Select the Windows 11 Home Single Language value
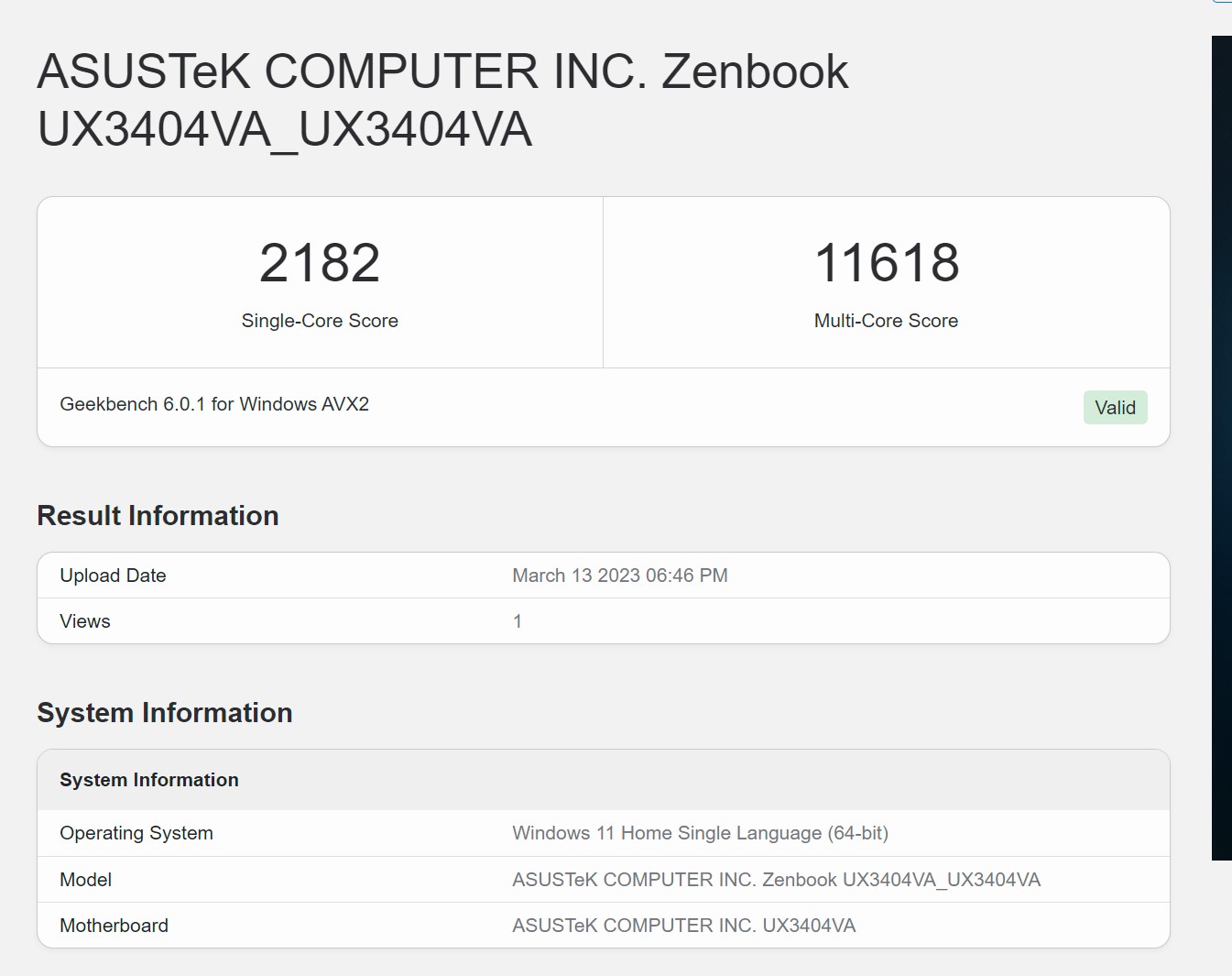Screen dimensions: 1232x976 [x=700, y=833]
